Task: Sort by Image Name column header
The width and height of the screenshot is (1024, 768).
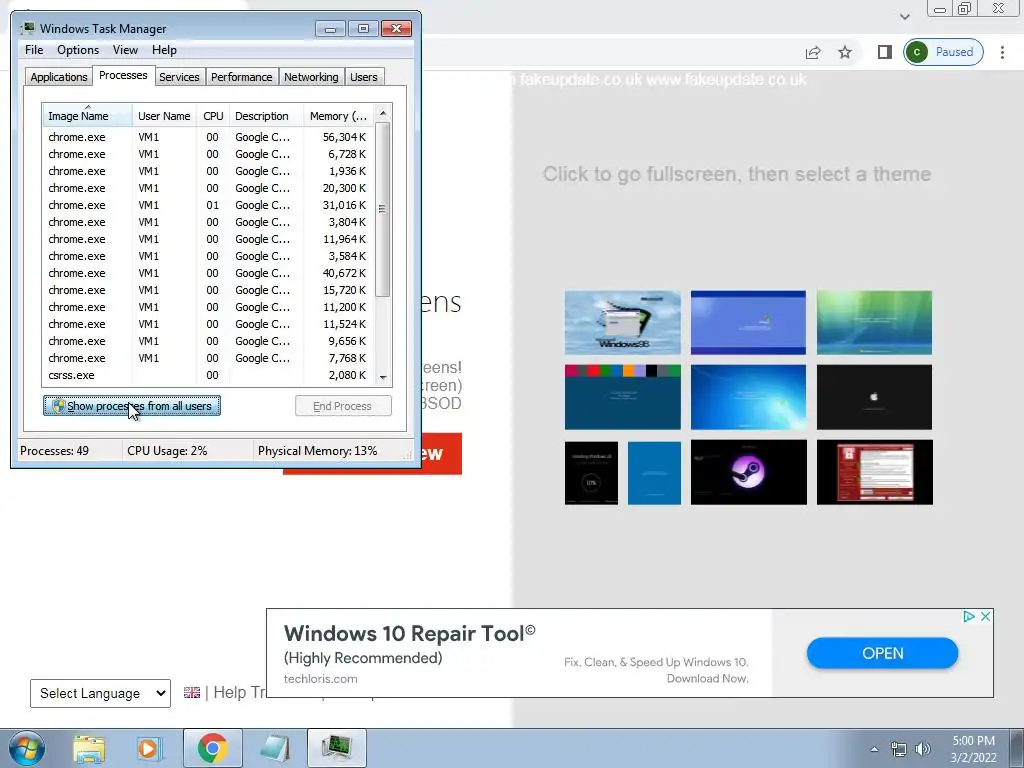Action: click(x=87, y=116)
